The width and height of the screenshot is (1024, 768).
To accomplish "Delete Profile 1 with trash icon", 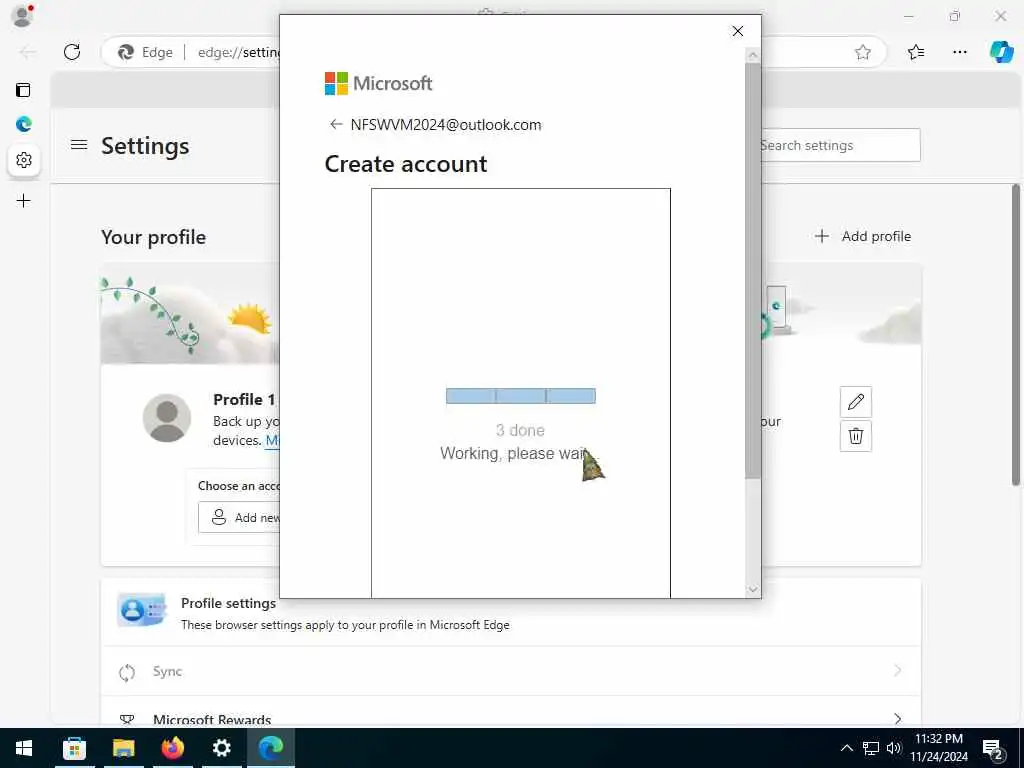I will (x=856, y=436).
